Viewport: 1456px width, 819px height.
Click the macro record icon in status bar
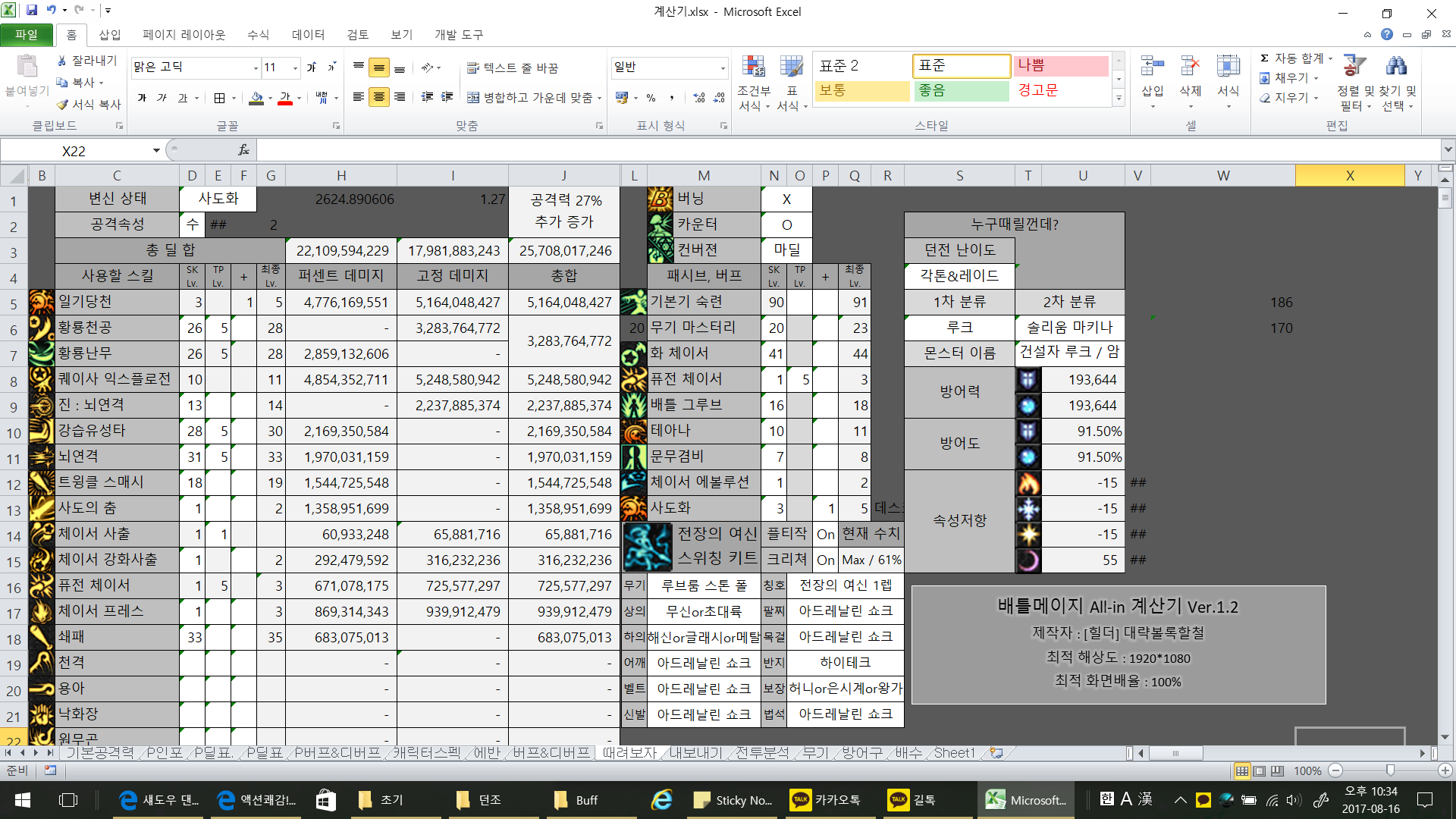(50, 770)
